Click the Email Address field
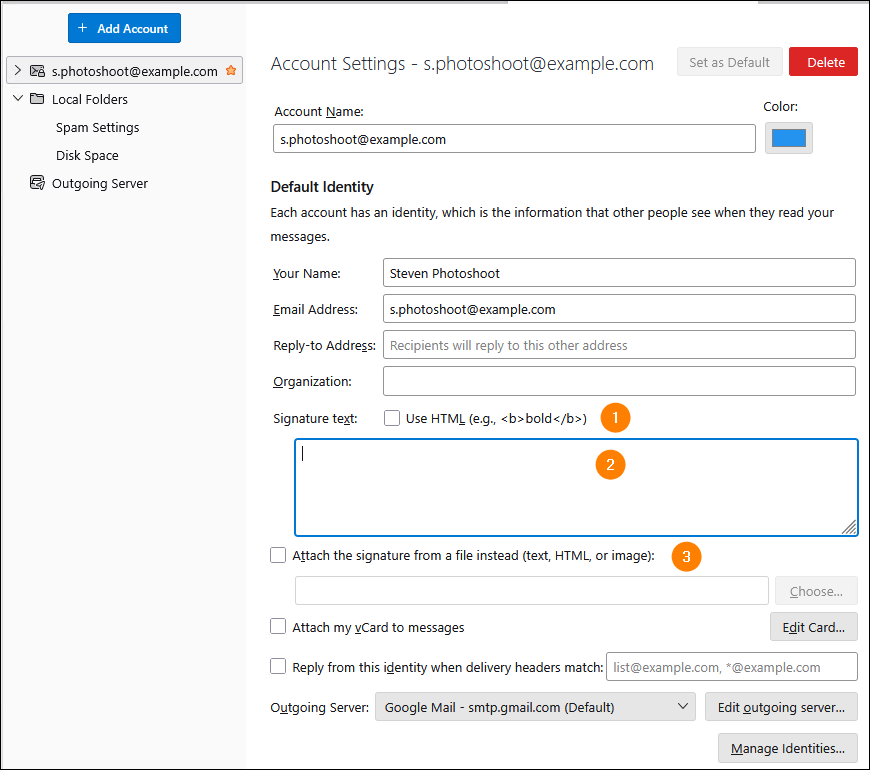This screenshot has height=770, width=870. [619, 309]
